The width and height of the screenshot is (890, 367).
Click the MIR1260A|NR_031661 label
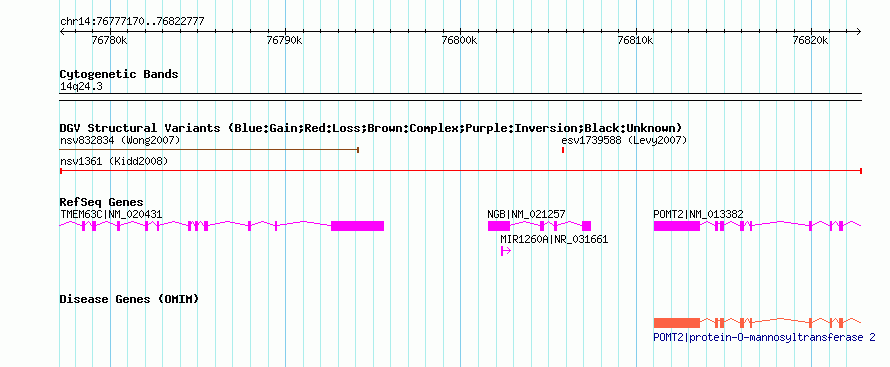554,239
